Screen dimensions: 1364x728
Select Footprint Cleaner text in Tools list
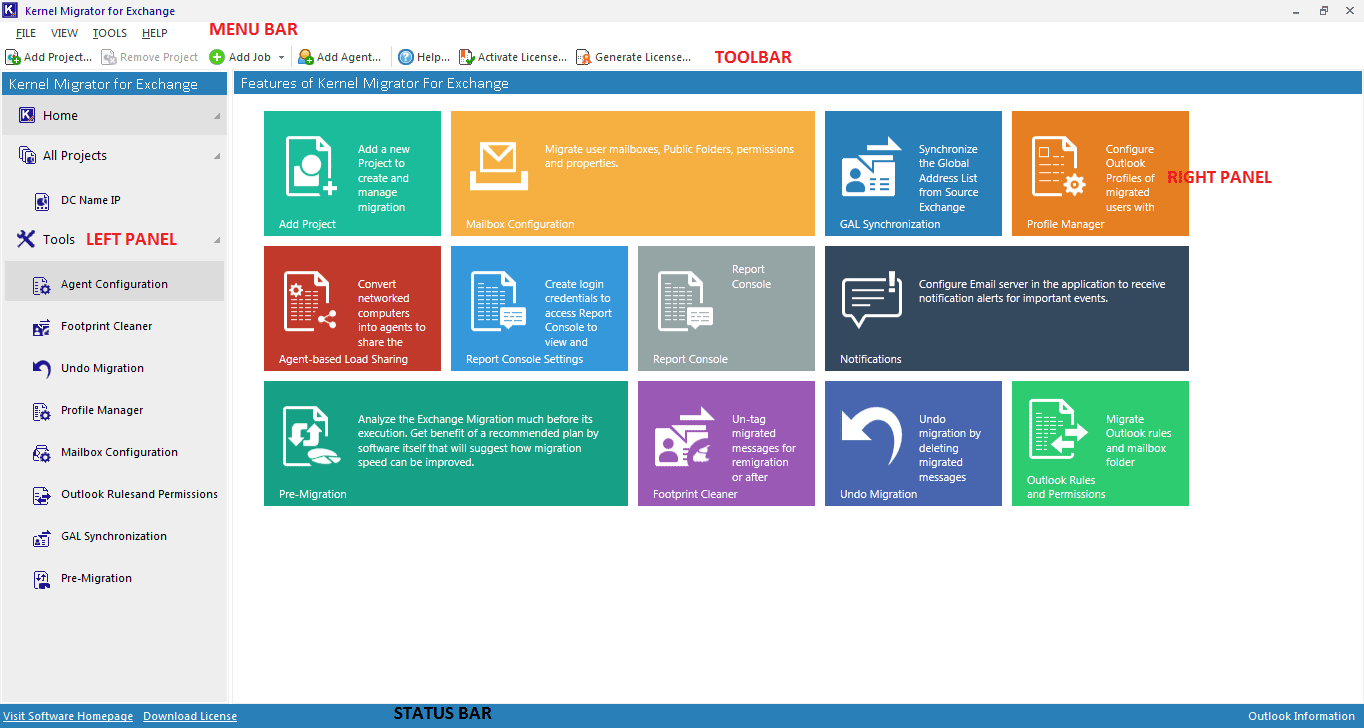click(106, 326)
